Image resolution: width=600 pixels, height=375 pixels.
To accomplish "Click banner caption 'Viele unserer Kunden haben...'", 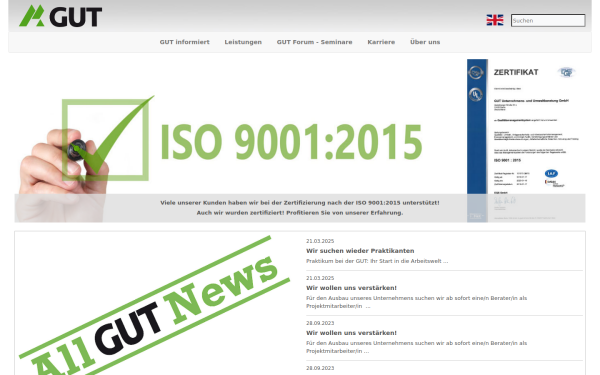I will 300,203.
